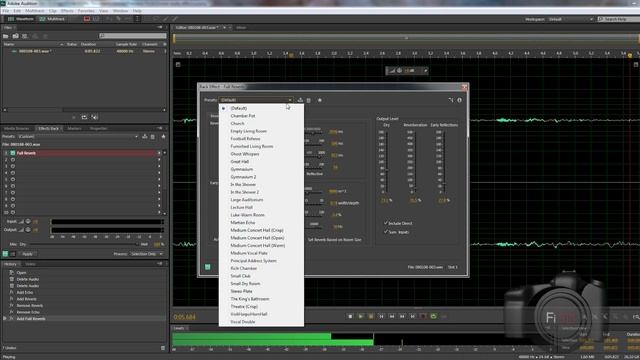Screen dimensions: 640x360
Task: Toggle power for effects rack slot 3
Action: tap(13, 166)
